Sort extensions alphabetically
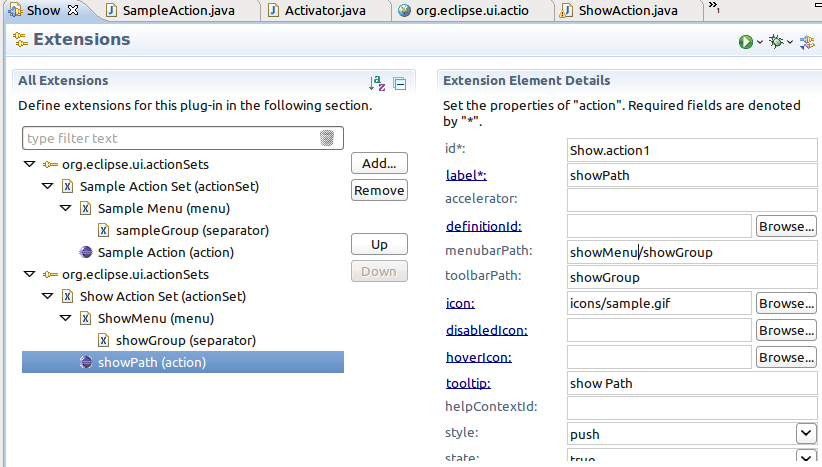The image size is (822, 467). point(377,84)
